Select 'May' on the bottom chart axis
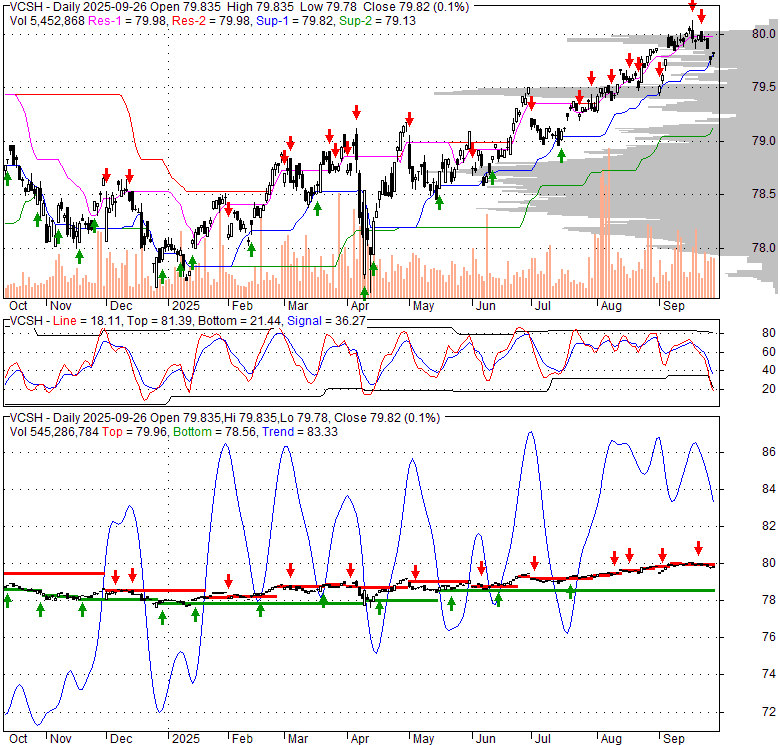 [423, 739]
